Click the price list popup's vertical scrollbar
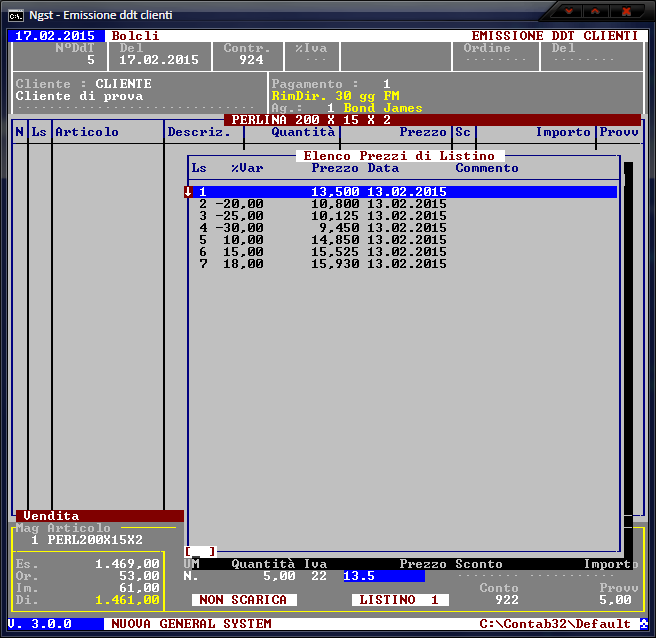The height and width of the screenshot is (638, 656). 628,340
